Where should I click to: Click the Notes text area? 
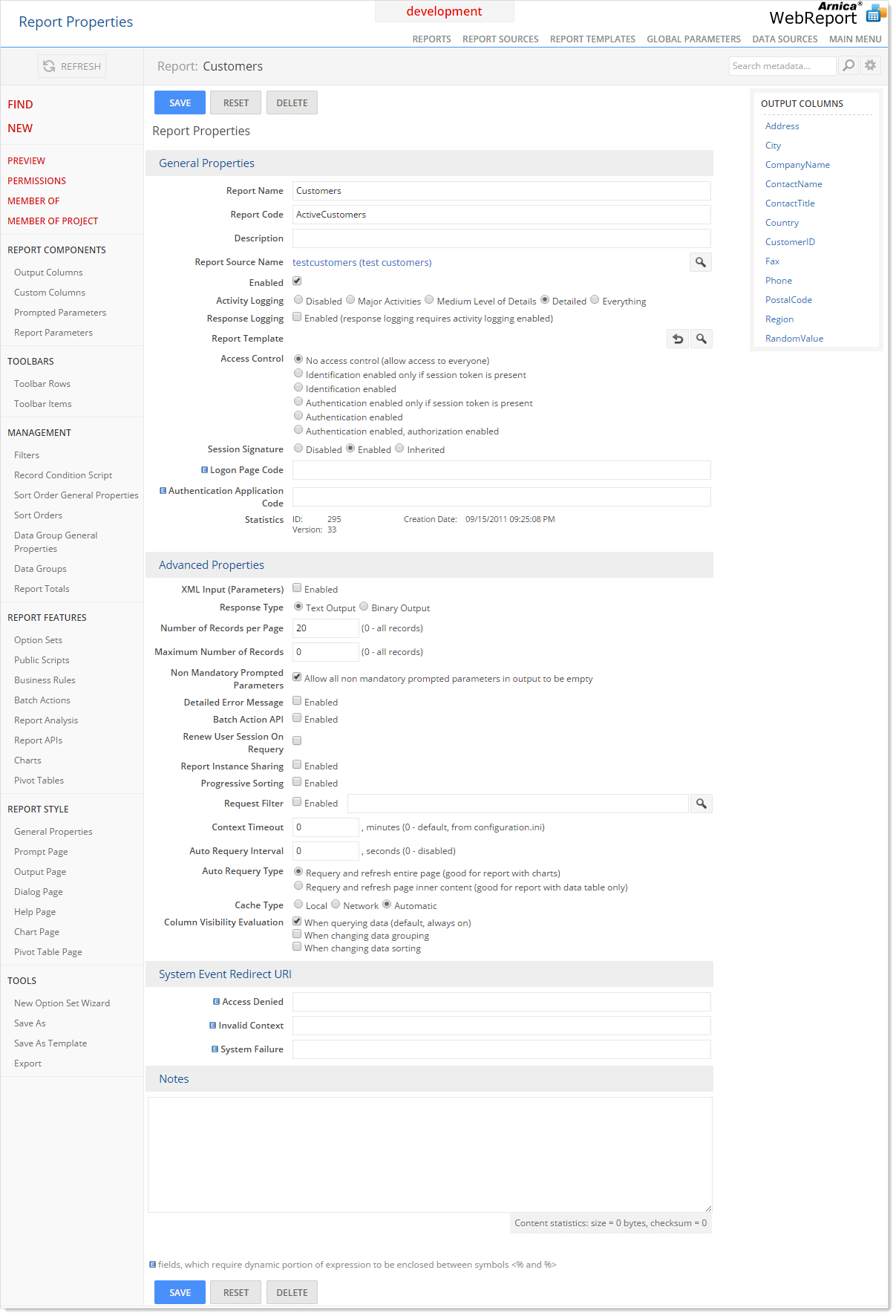[x=430, y=1155]
